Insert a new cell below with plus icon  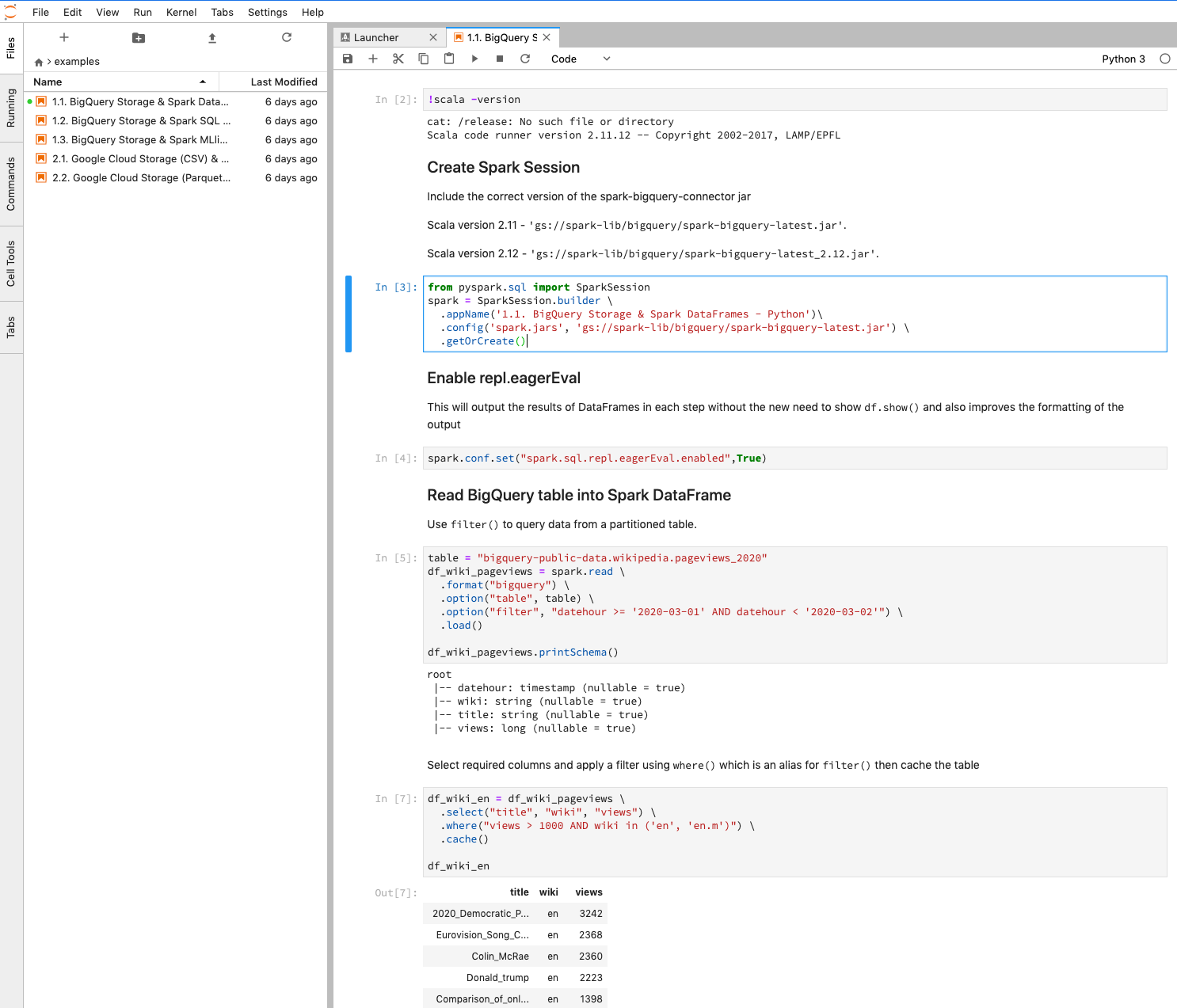tap(373, 59)
